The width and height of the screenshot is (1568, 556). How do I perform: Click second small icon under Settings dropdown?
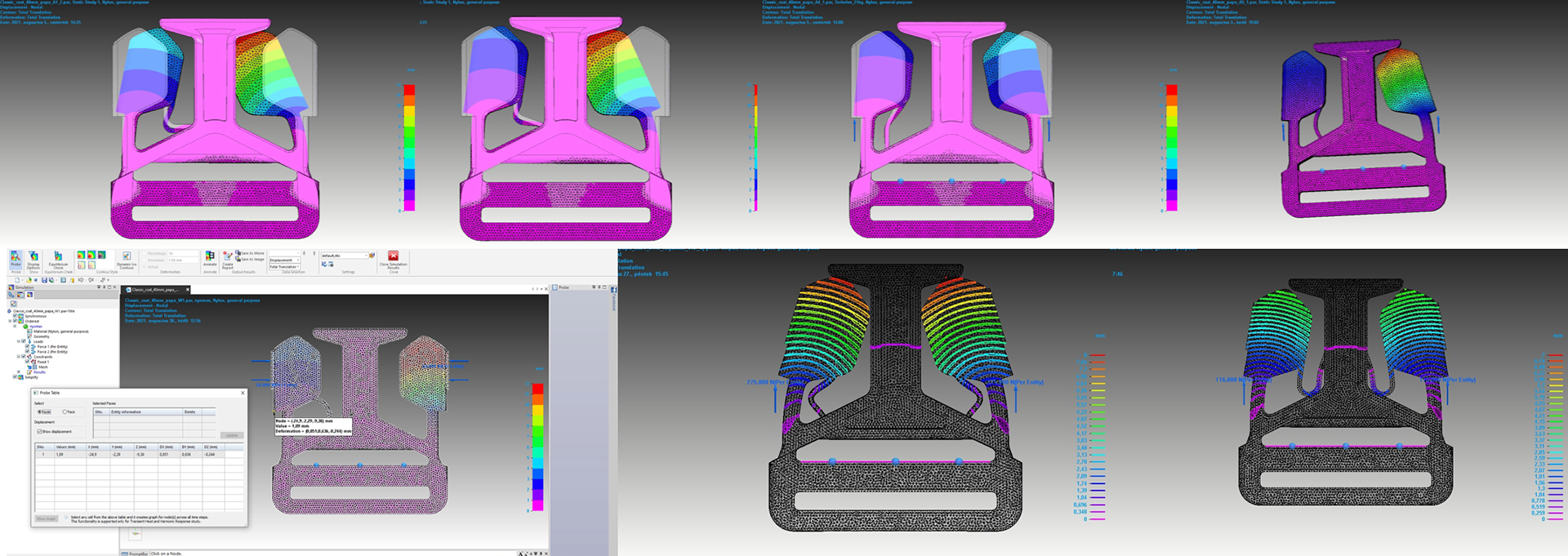331,265
